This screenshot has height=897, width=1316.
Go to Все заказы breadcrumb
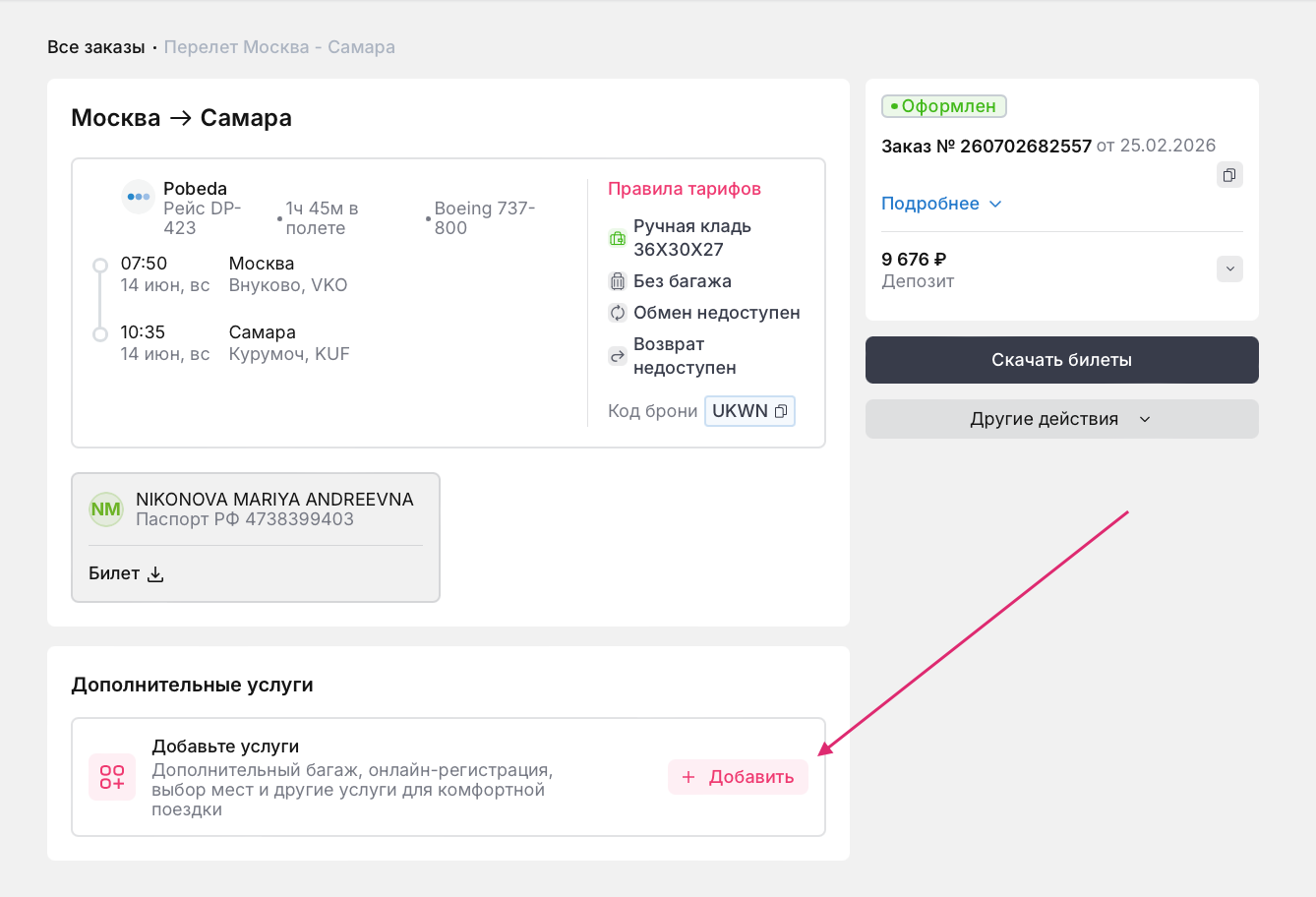96,47
